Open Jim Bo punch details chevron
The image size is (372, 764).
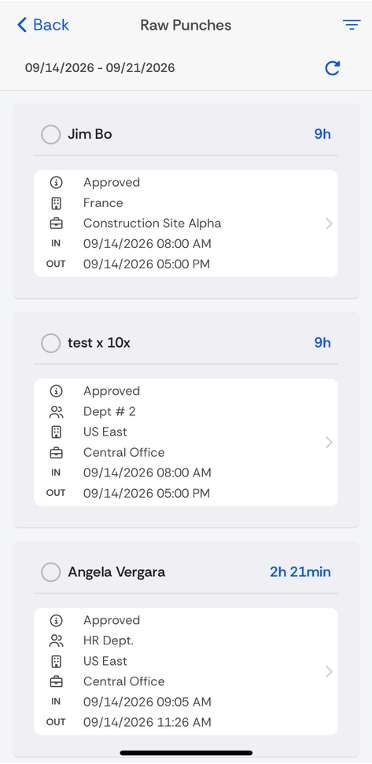329,224
